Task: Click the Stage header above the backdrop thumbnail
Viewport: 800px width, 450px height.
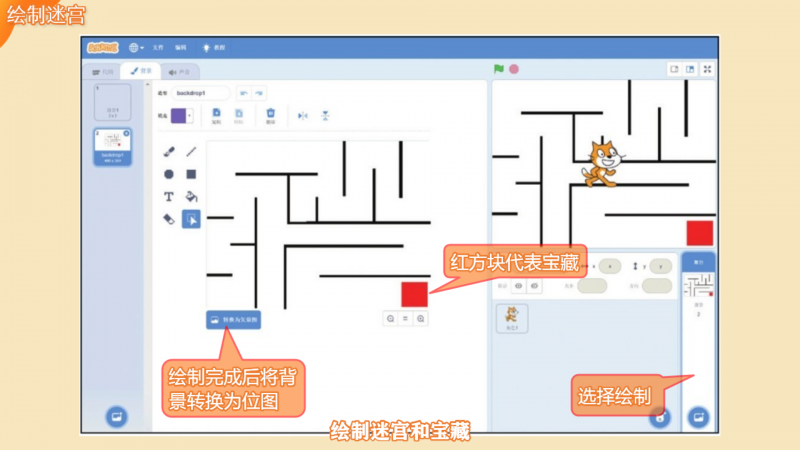Action: 698,262
